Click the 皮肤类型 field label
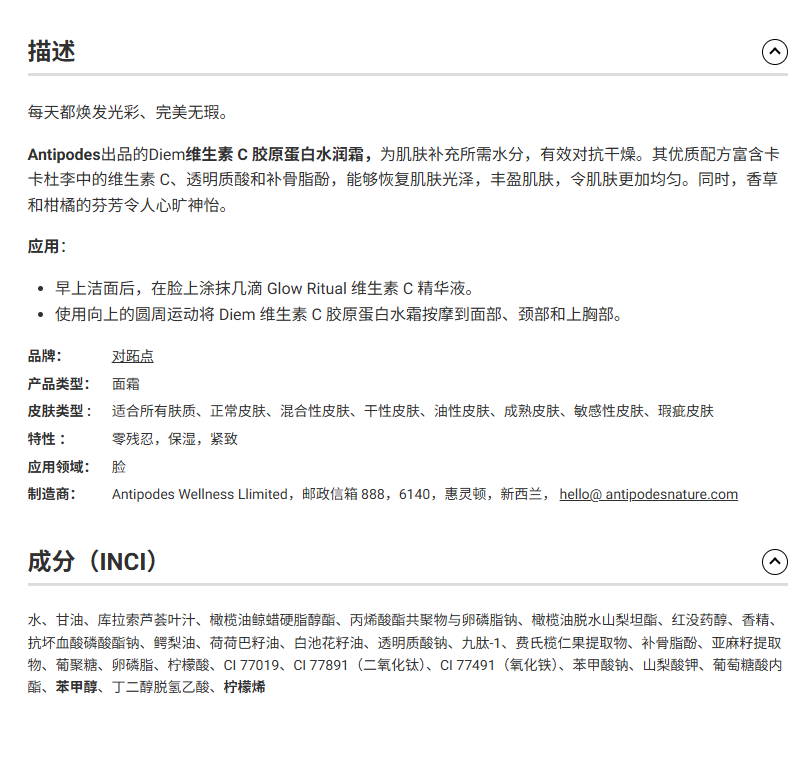The width and height of the screenshot is (804, 763). (x=59, y=411)
